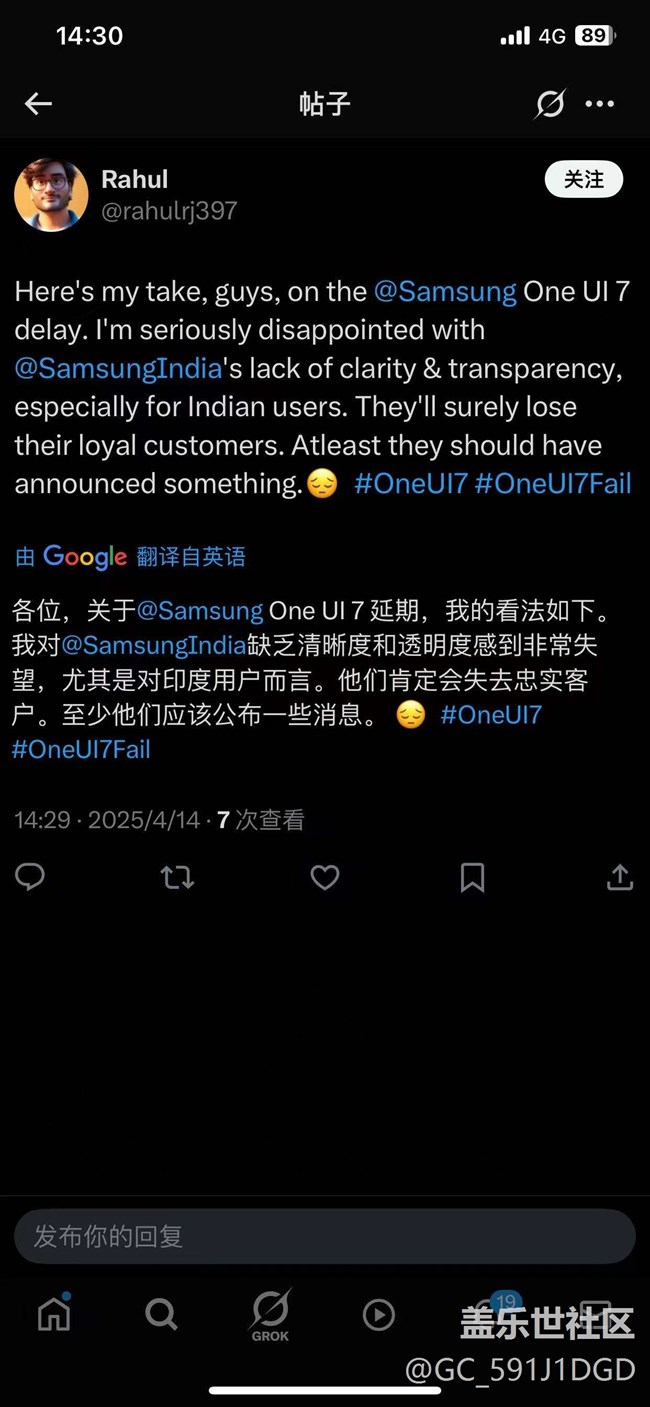The width and height of the screenshot is (650, 1407).
Task: Share the post via share icon
Action: (620, 877)
